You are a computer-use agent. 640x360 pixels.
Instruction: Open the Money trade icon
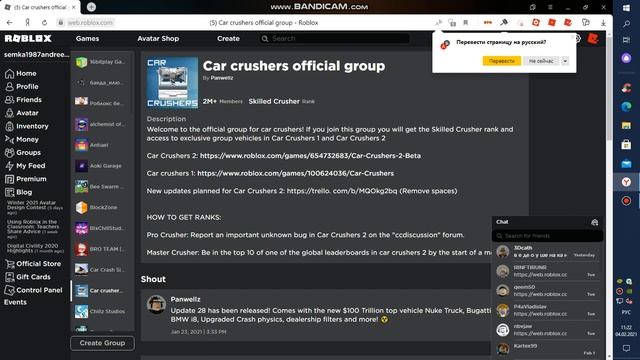[x=9, y=139]
